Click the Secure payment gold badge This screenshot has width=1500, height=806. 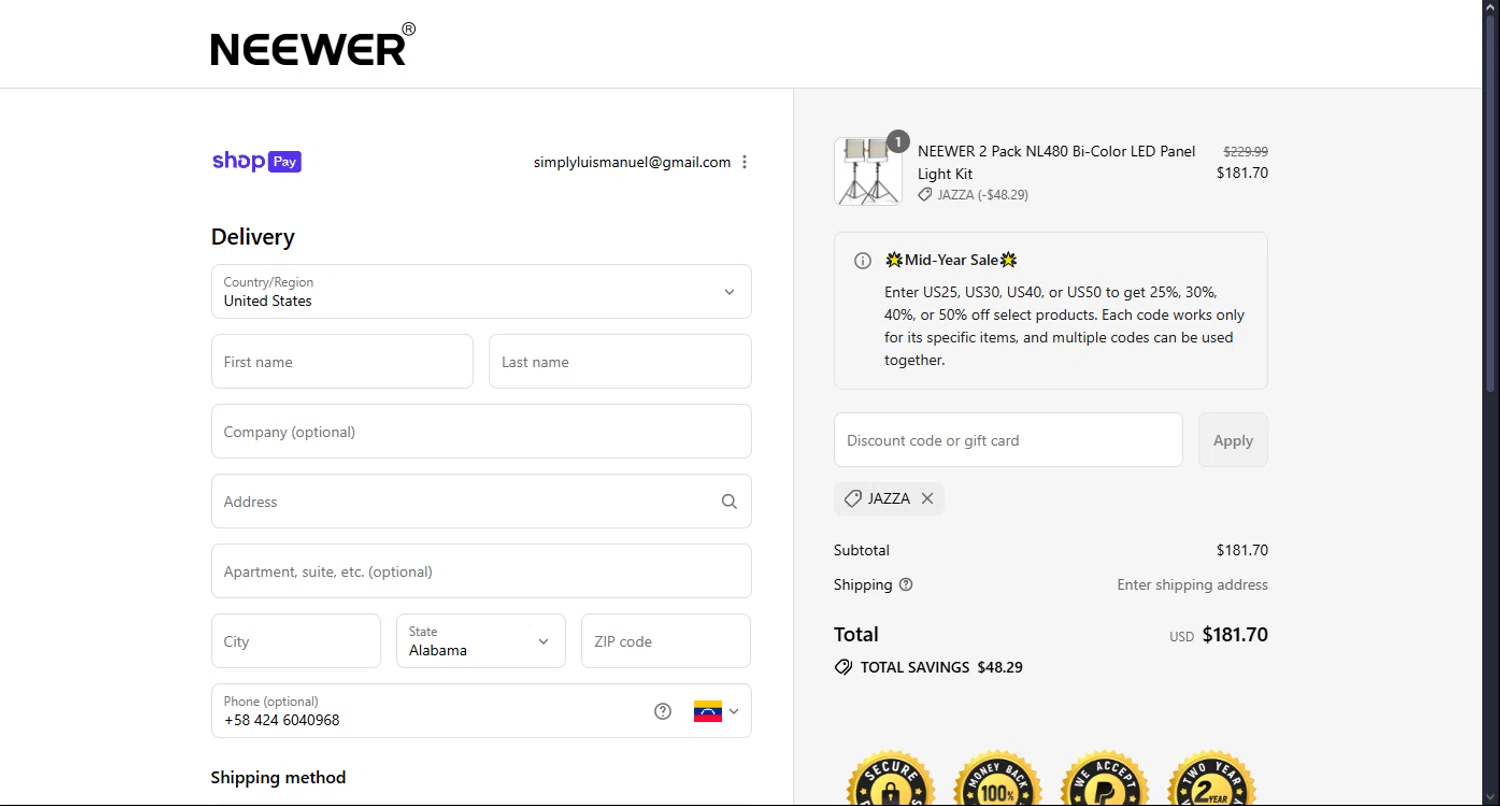coord(891,778)
